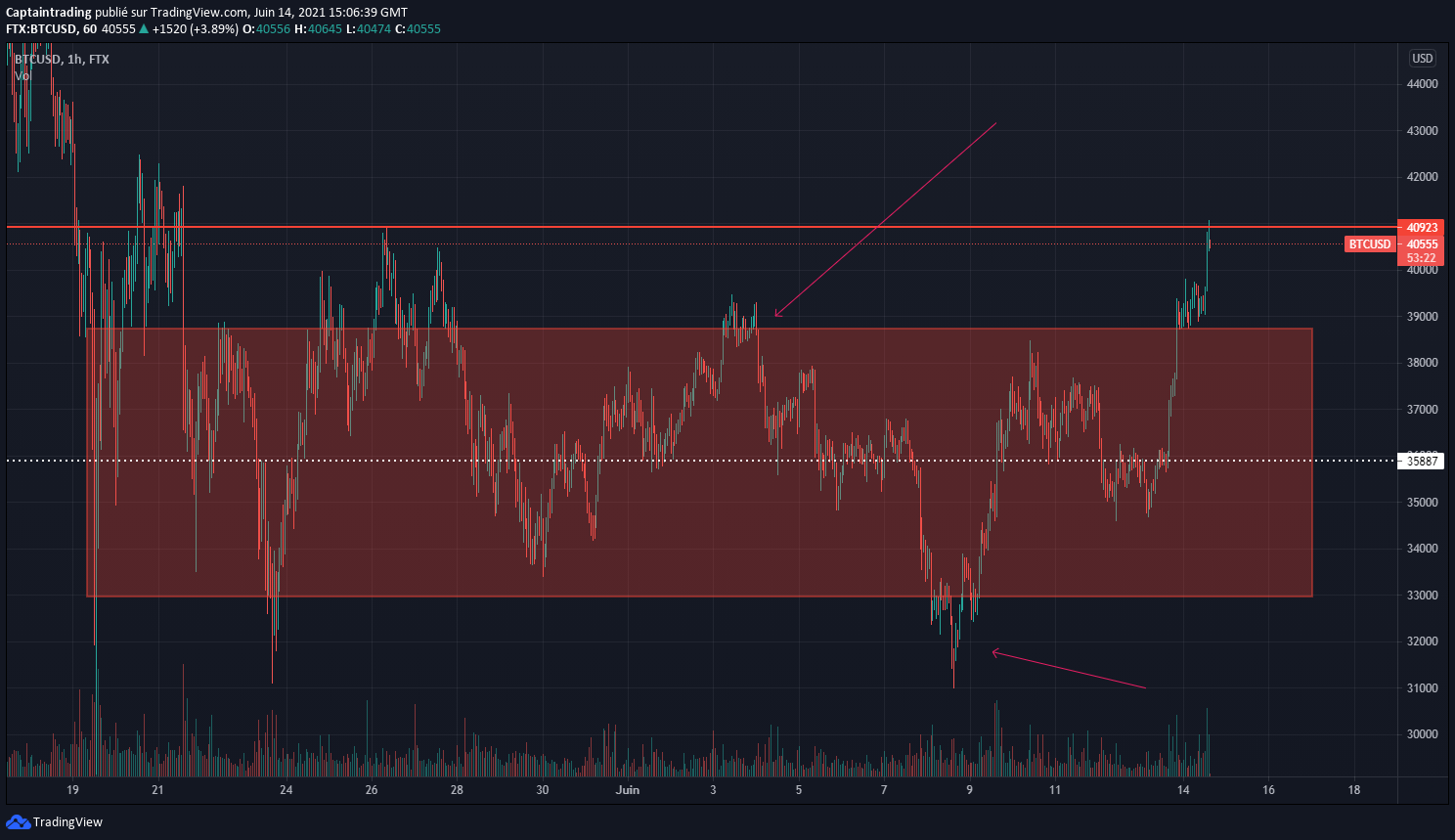This screenshot has width=1455, height=840.
Task: Click the 38000 price axis label
Action: click(x=1422, y=363)
